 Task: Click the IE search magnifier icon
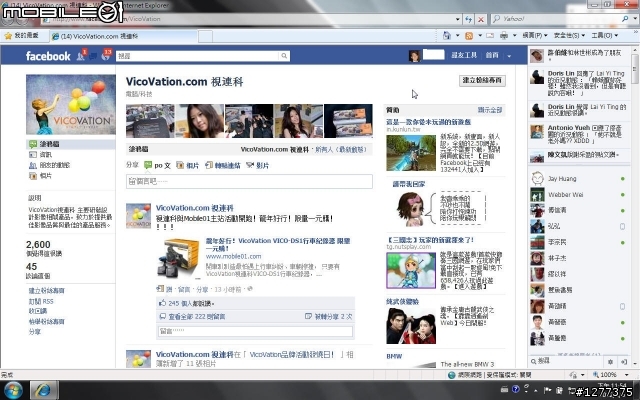pyautogui.click(x=626, y=19)
